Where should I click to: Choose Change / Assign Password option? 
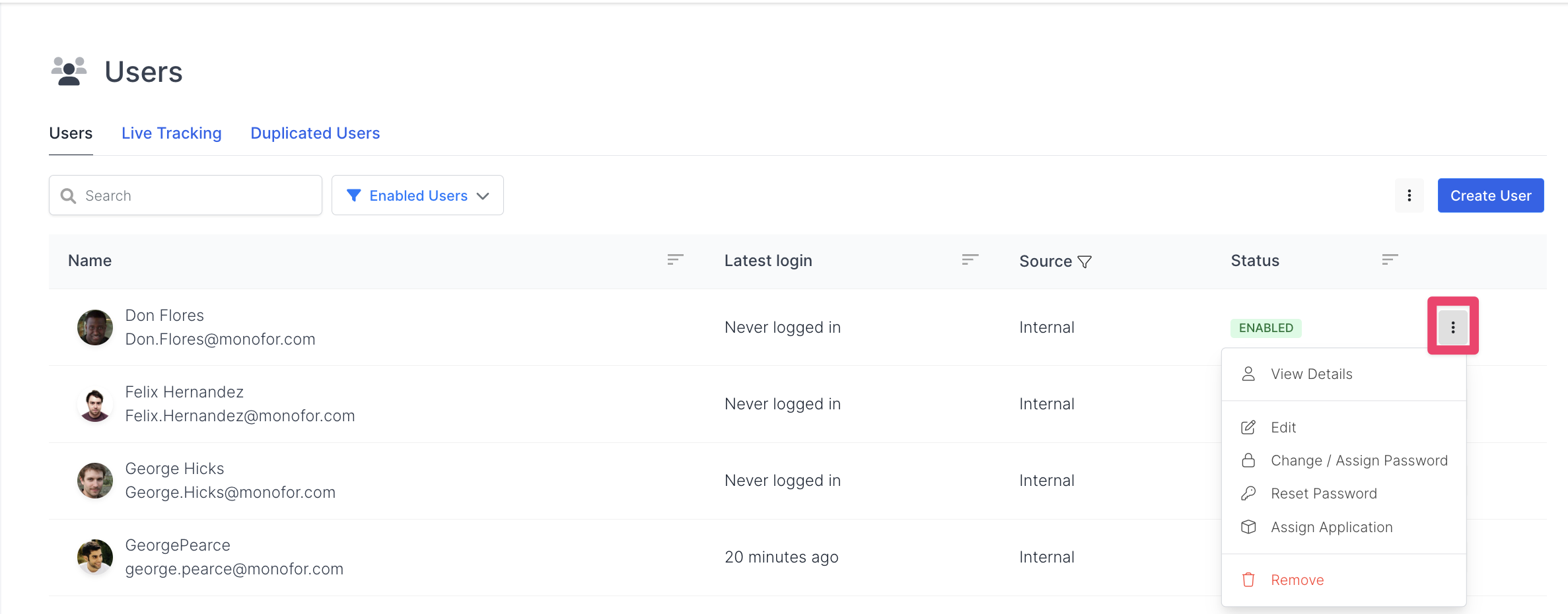(1359, 461)
